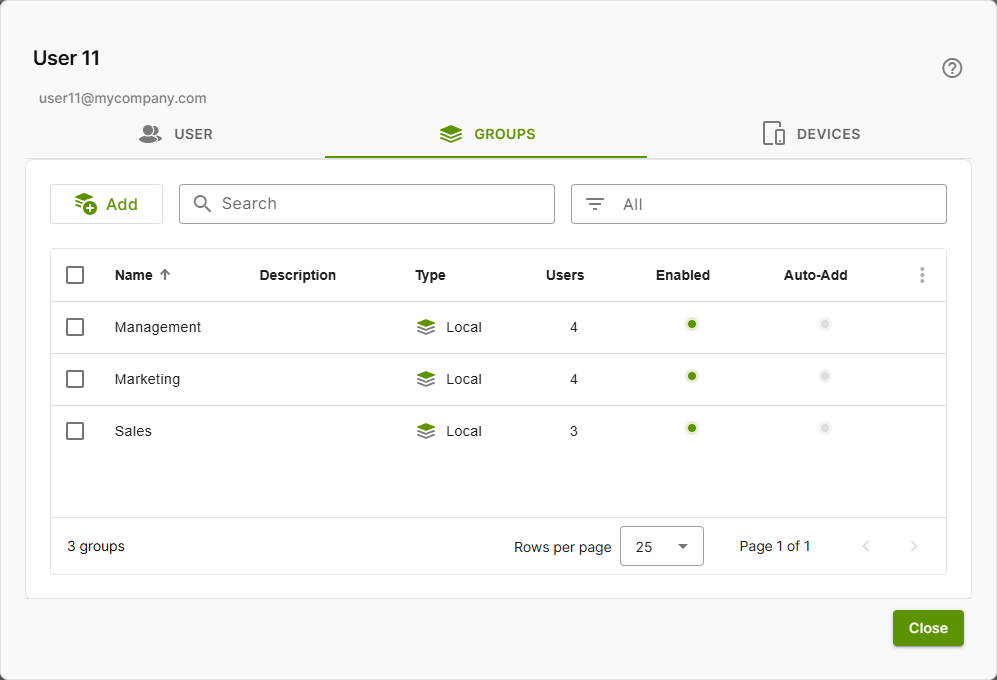Click the "Rows per page" label

pos(562,547)
